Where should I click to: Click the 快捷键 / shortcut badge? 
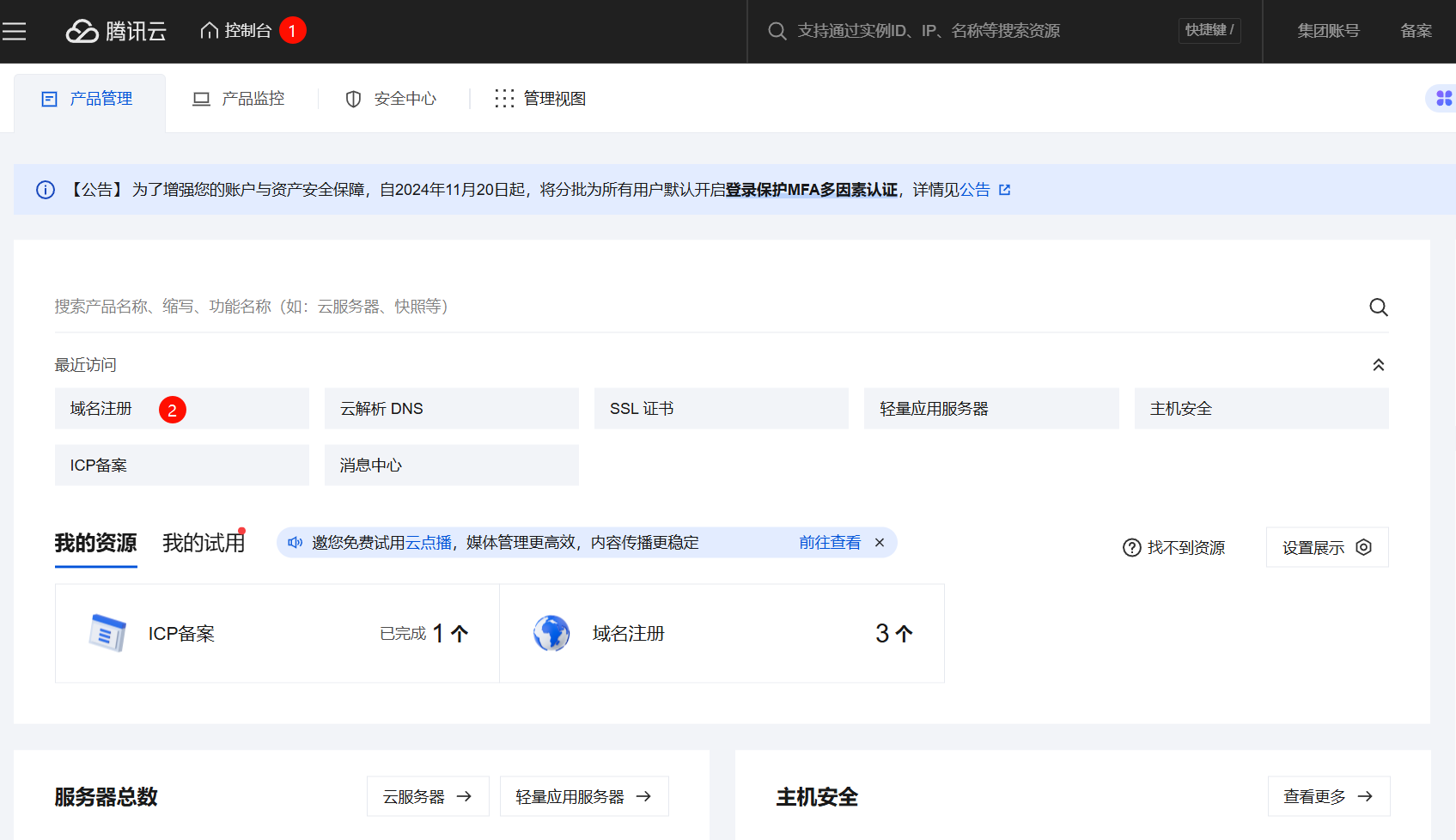click(1209, 30)
